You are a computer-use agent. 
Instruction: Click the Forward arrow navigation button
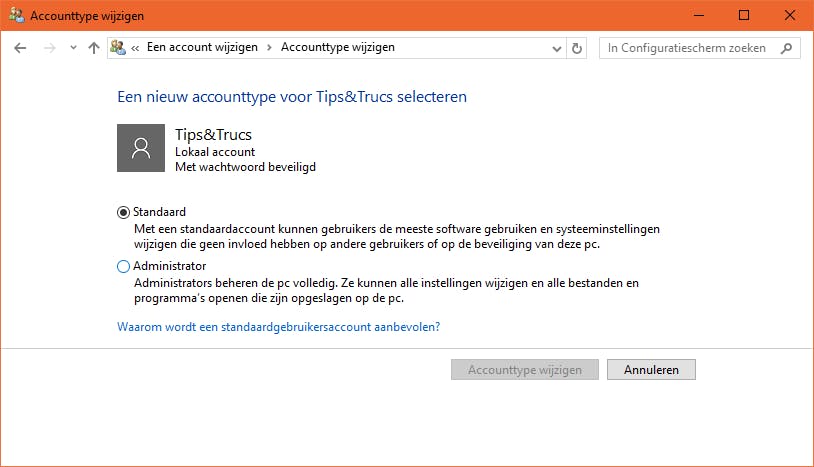point(49,48)
